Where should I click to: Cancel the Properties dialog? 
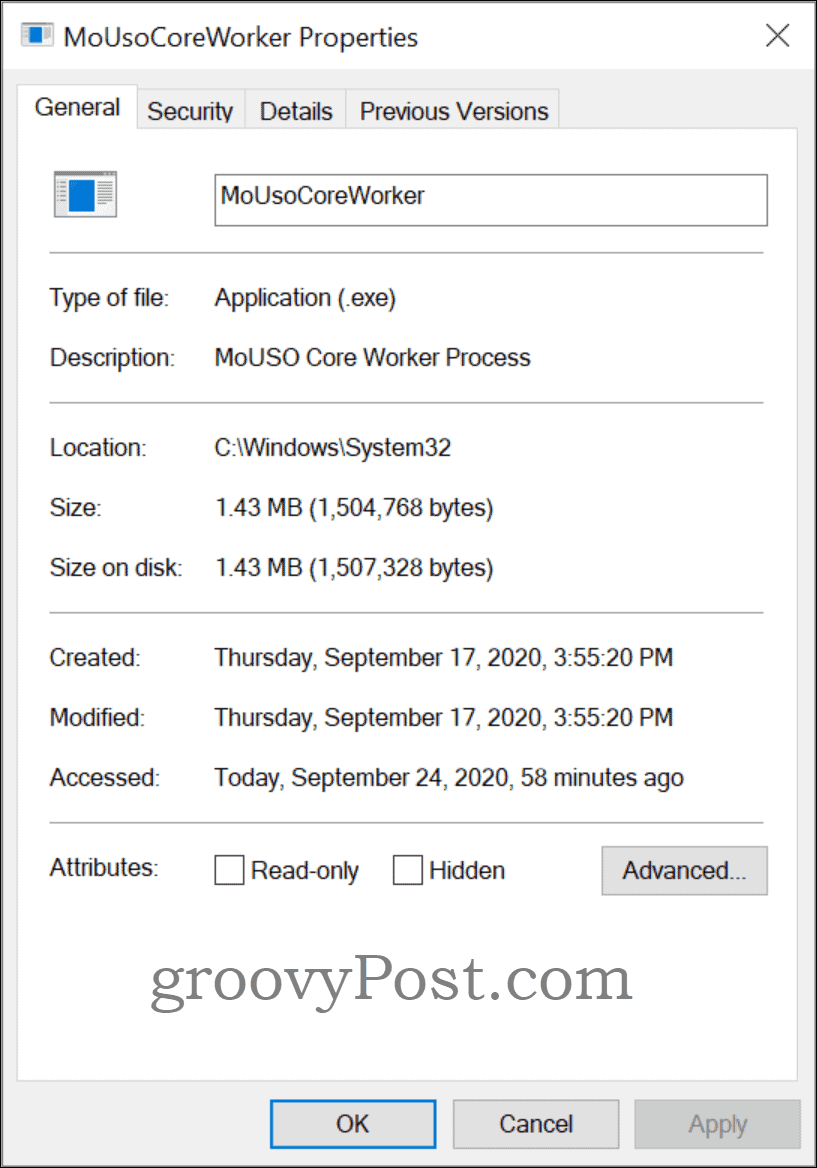535,1124
